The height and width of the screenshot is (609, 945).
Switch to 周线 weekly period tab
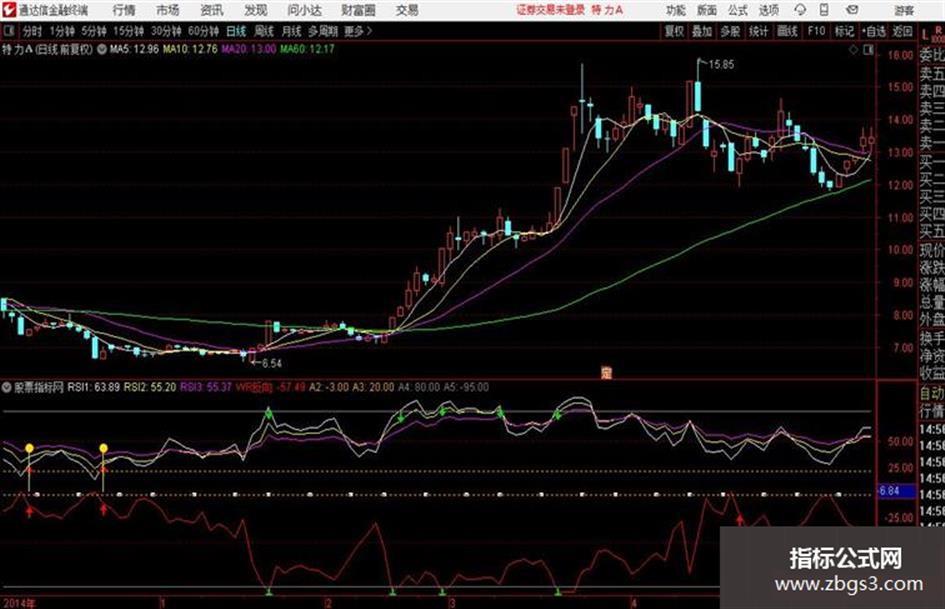click(x=264, y=31)
